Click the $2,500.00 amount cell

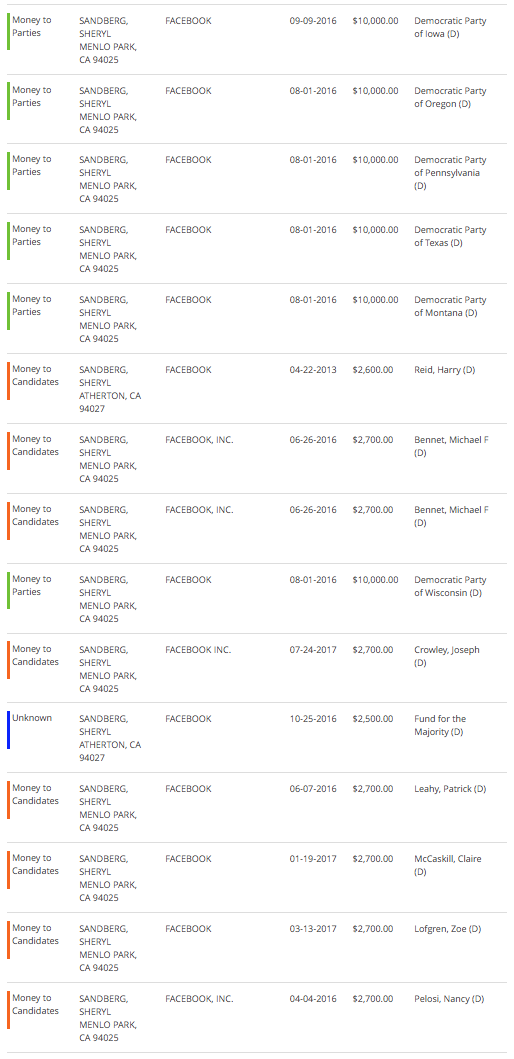pyautogui.click(x=373, y=719)
